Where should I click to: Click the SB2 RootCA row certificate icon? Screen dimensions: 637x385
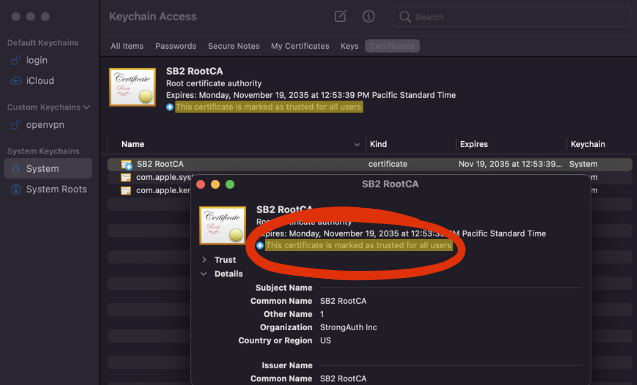[x=126, y=164]
